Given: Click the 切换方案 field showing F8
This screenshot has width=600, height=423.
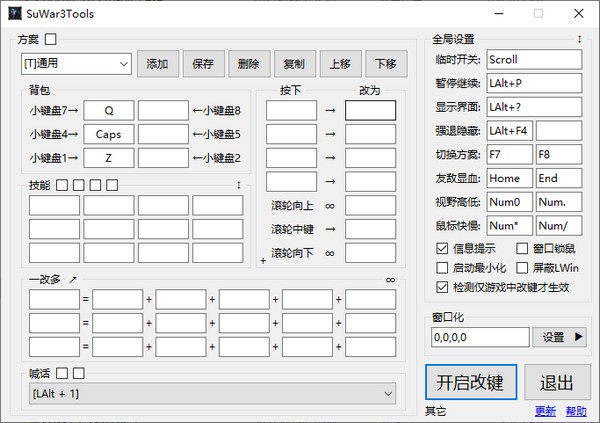Looking at the screenshot, I should click(559, 155).
